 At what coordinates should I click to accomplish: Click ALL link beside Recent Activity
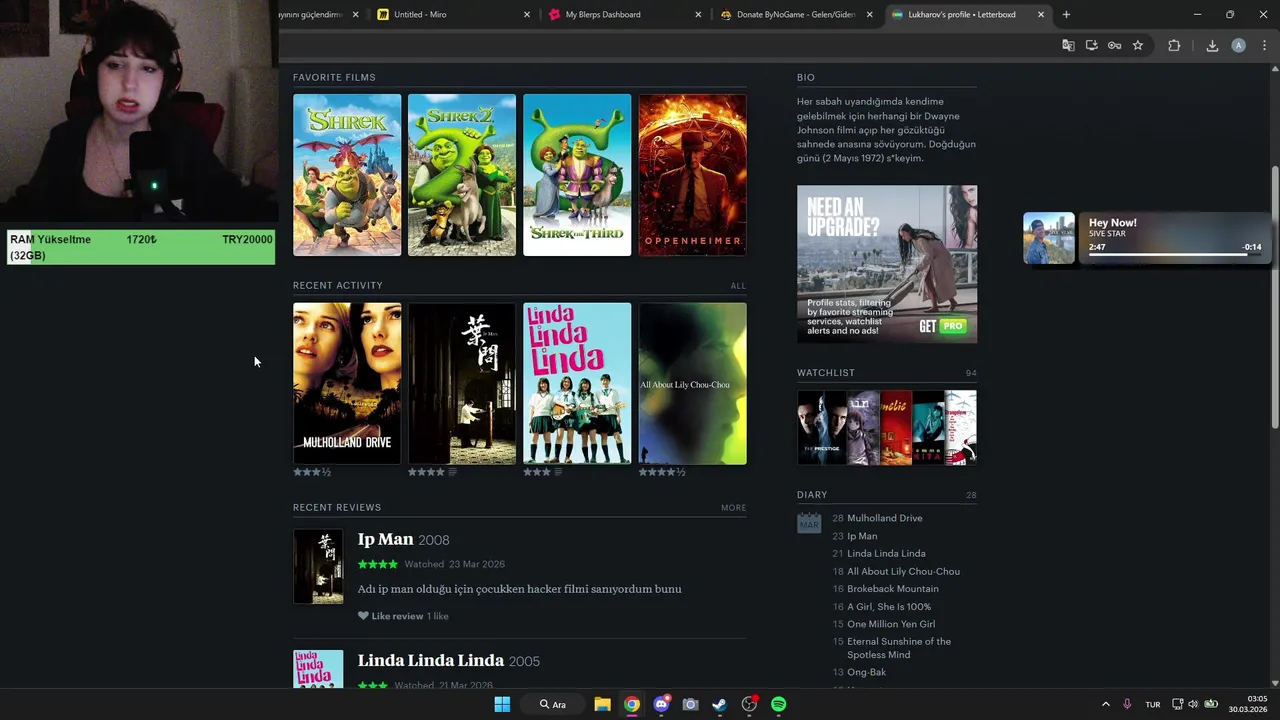[738, 286]
